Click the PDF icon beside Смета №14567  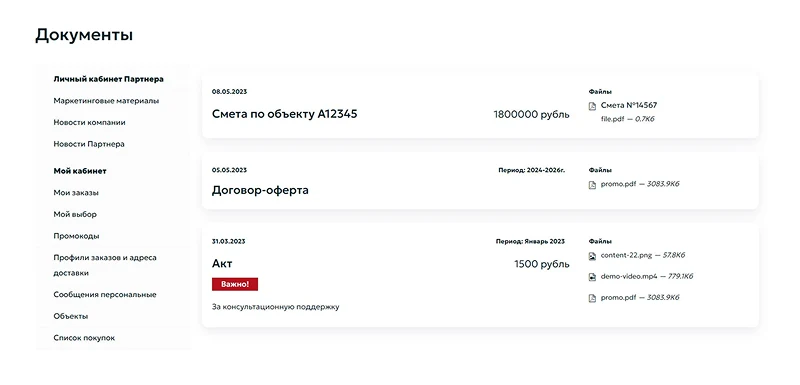592,106
